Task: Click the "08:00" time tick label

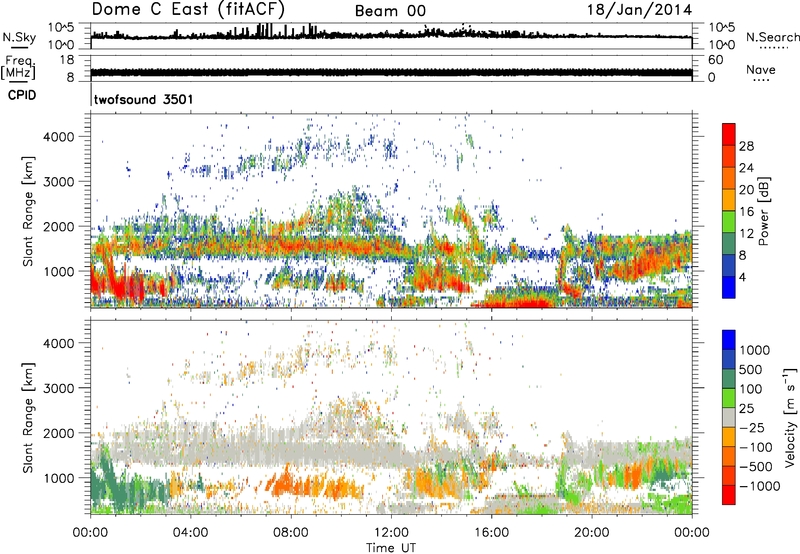Action: (291, 533)
